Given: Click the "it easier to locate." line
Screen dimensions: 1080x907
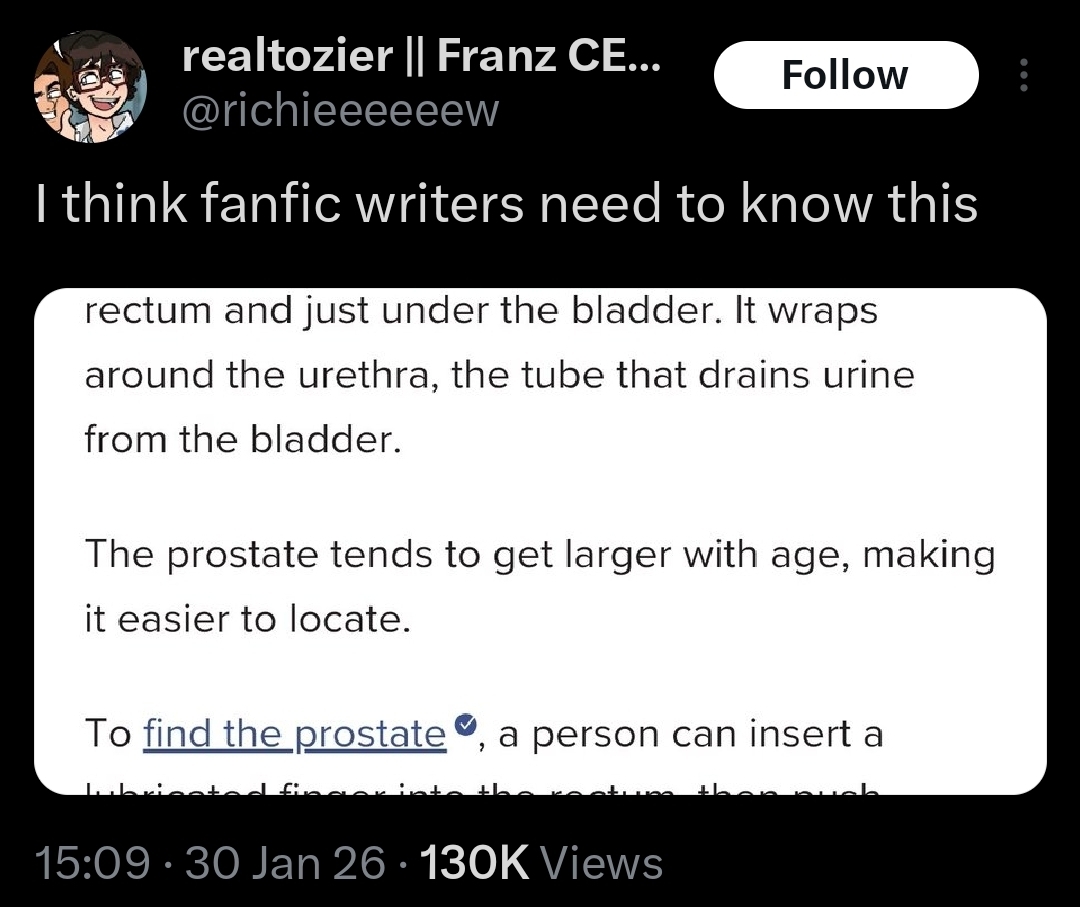Looking at the screenshot, I should click(247, 620).
